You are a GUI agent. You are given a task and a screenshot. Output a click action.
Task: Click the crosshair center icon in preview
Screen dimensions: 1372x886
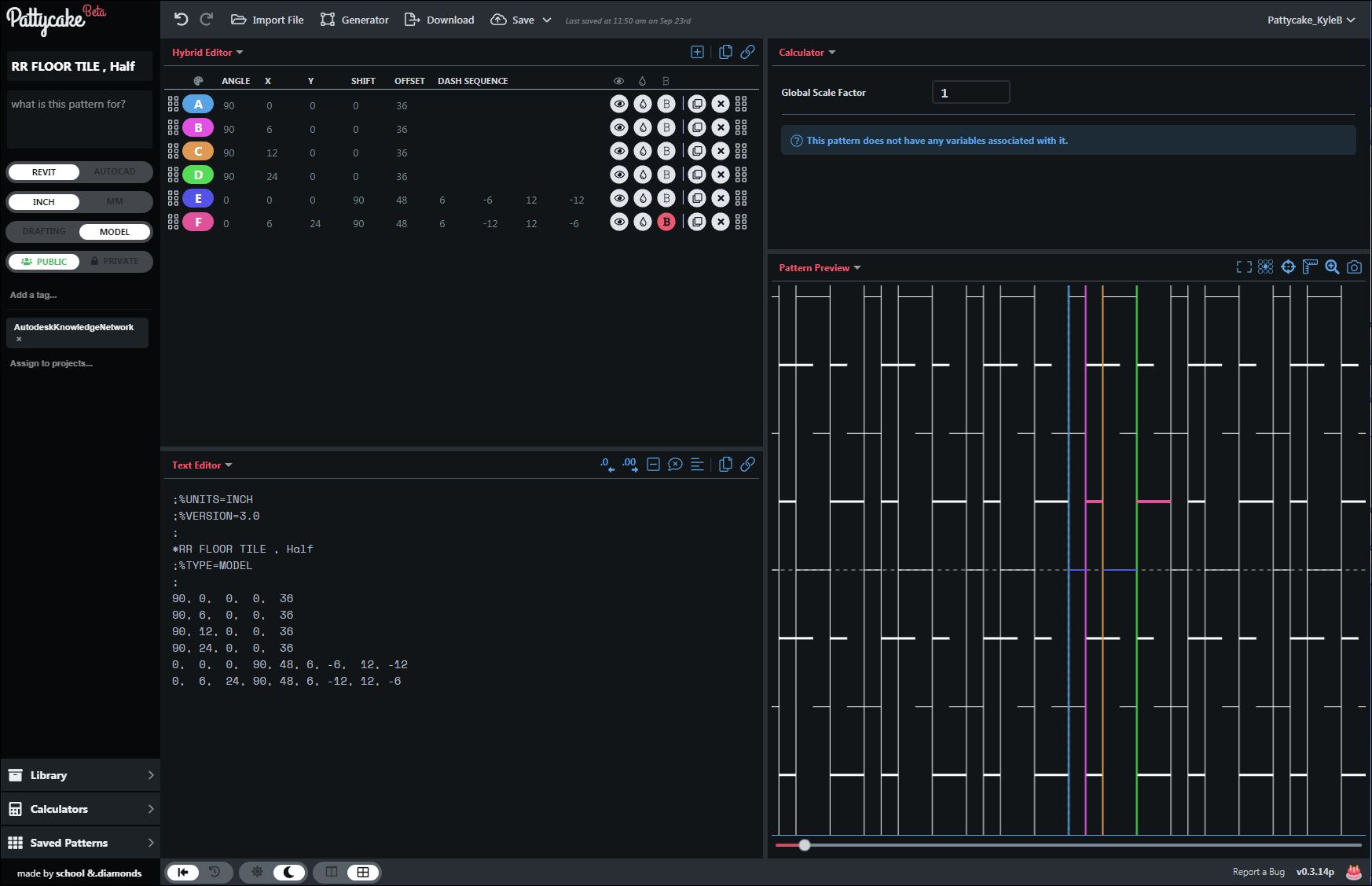1288,267
